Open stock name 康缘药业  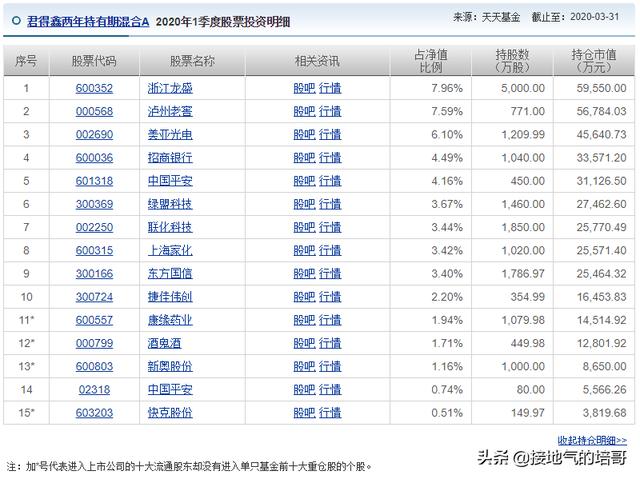click(170, 320)
